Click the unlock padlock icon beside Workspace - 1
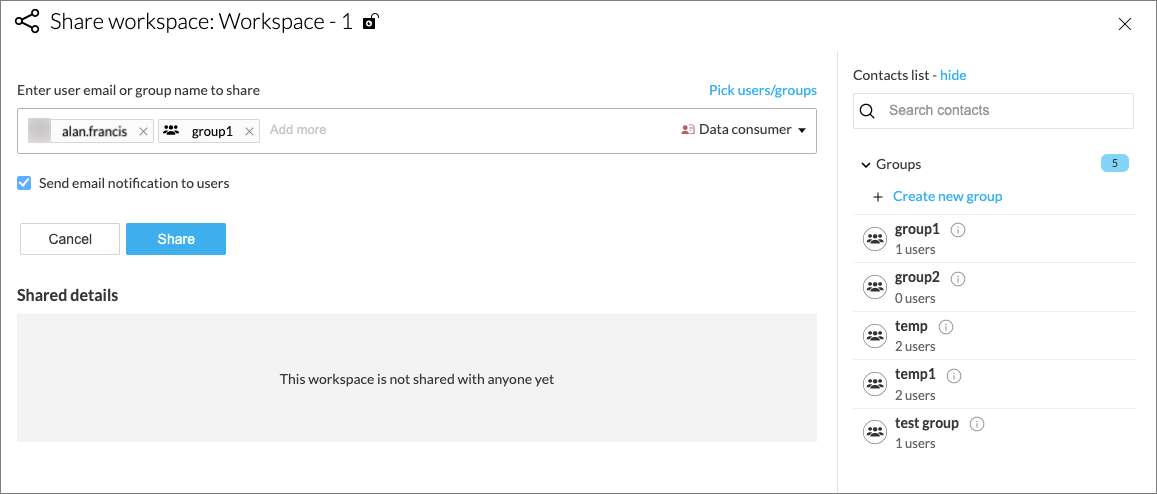Viewport: 1157px width, 494px height. tap(370, 22)
